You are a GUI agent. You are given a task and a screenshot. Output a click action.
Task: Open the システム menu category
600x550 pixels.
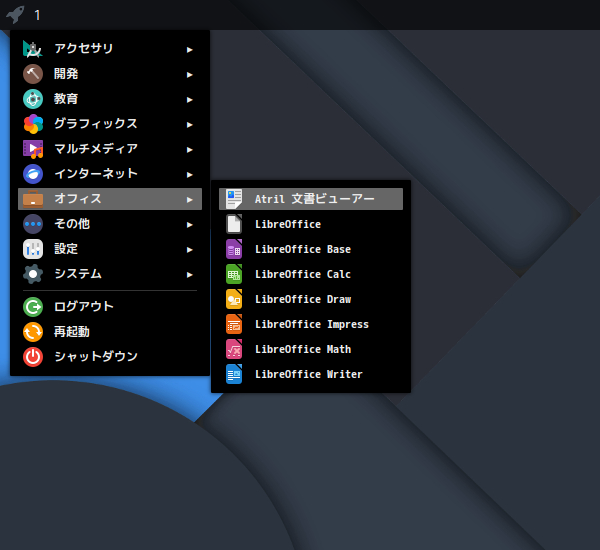click(x=110, y=274)
